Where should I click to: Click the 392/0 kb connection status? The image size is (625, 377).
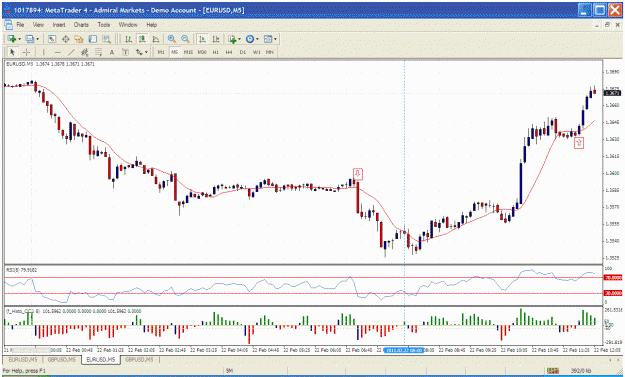pos(580,371)
